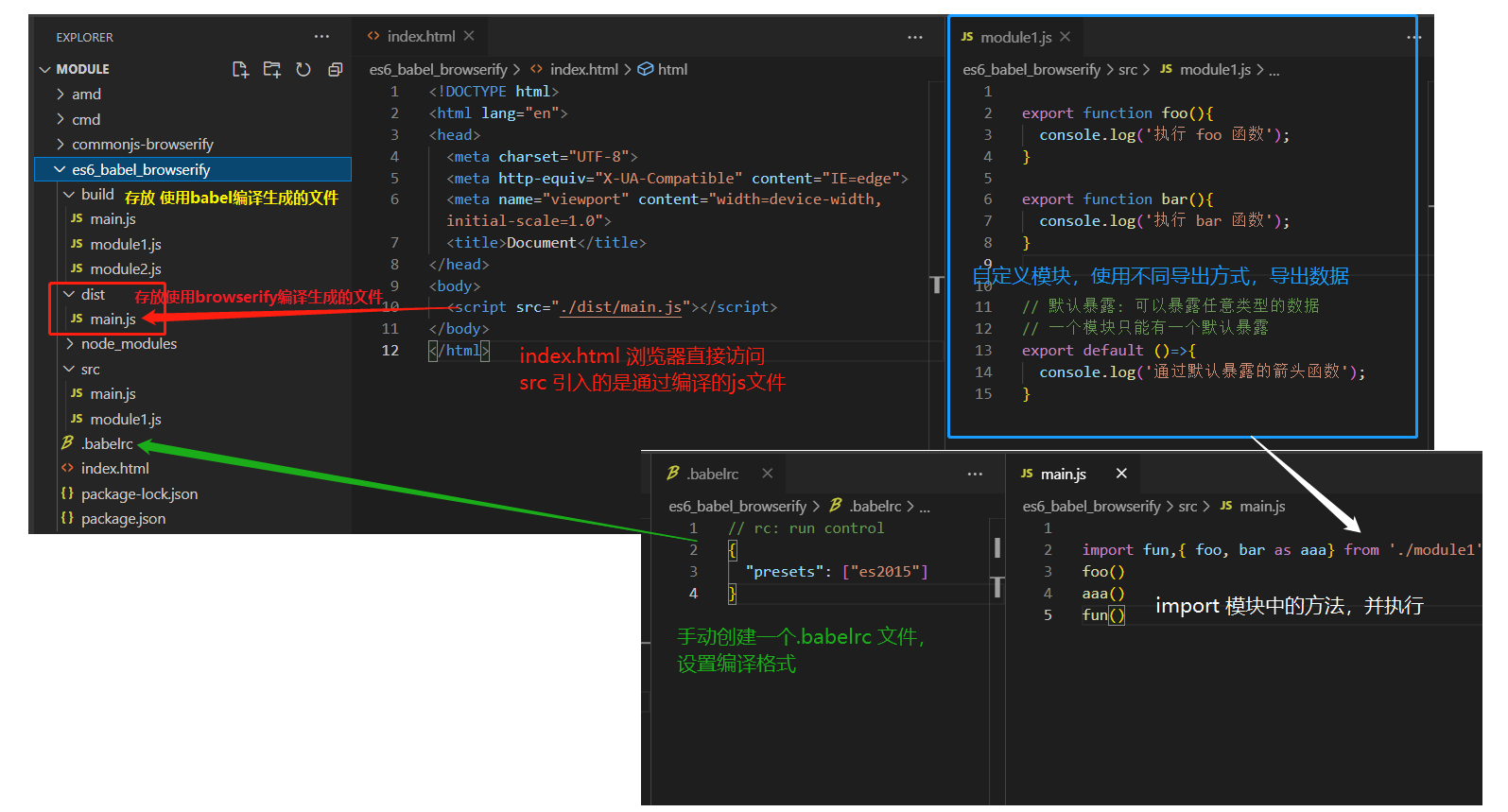Open index.html editor more actions ellipsis
Viewport: 1508px width, 812px height.
[914, 37]
